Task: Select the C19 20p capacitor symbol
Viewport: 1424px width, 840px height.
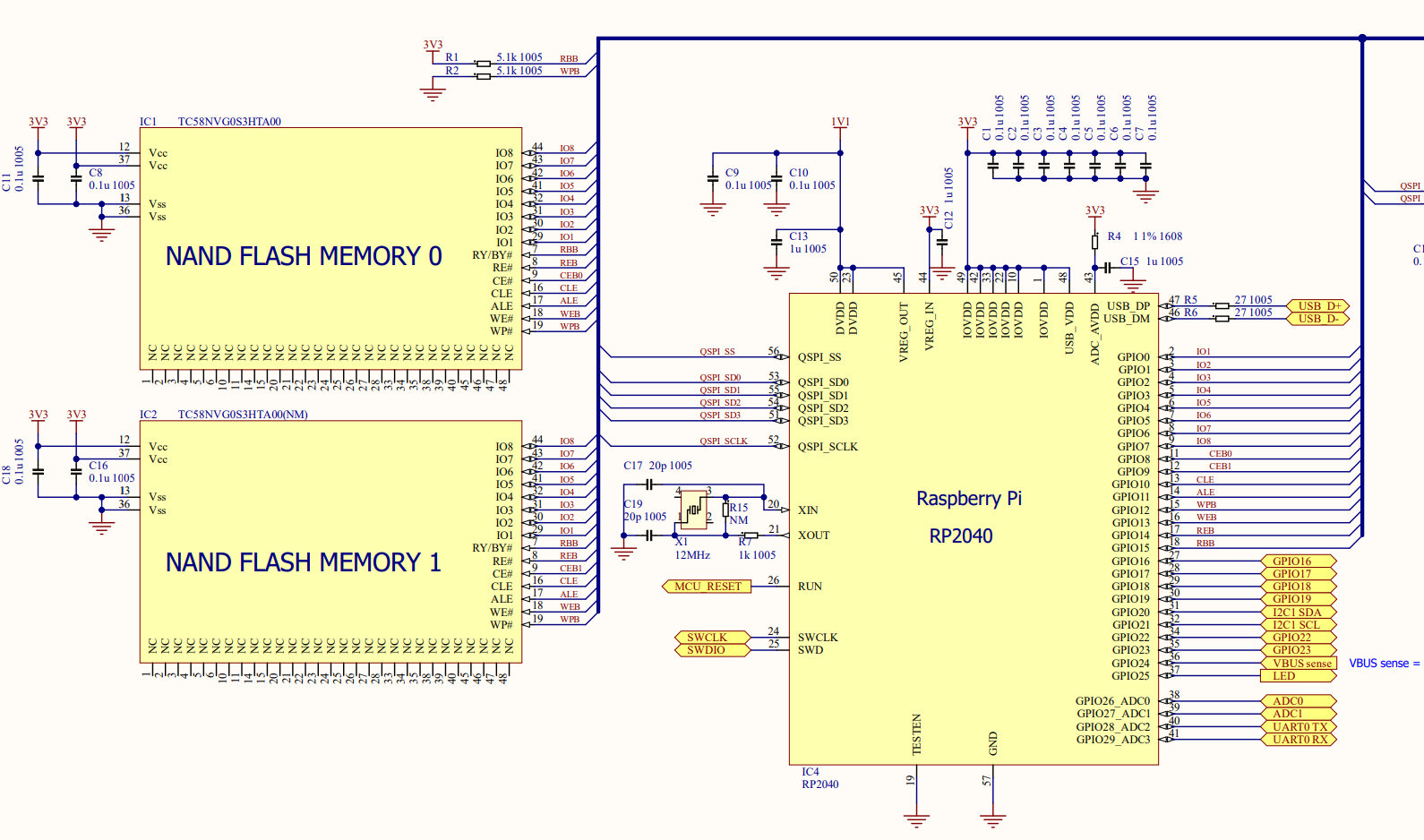Action: (x=648, y=536)
